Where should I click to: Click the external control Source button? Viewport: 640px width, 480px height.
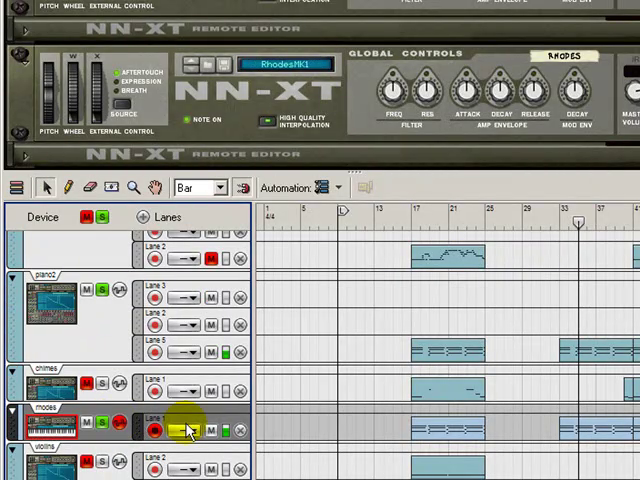point(122,104)
